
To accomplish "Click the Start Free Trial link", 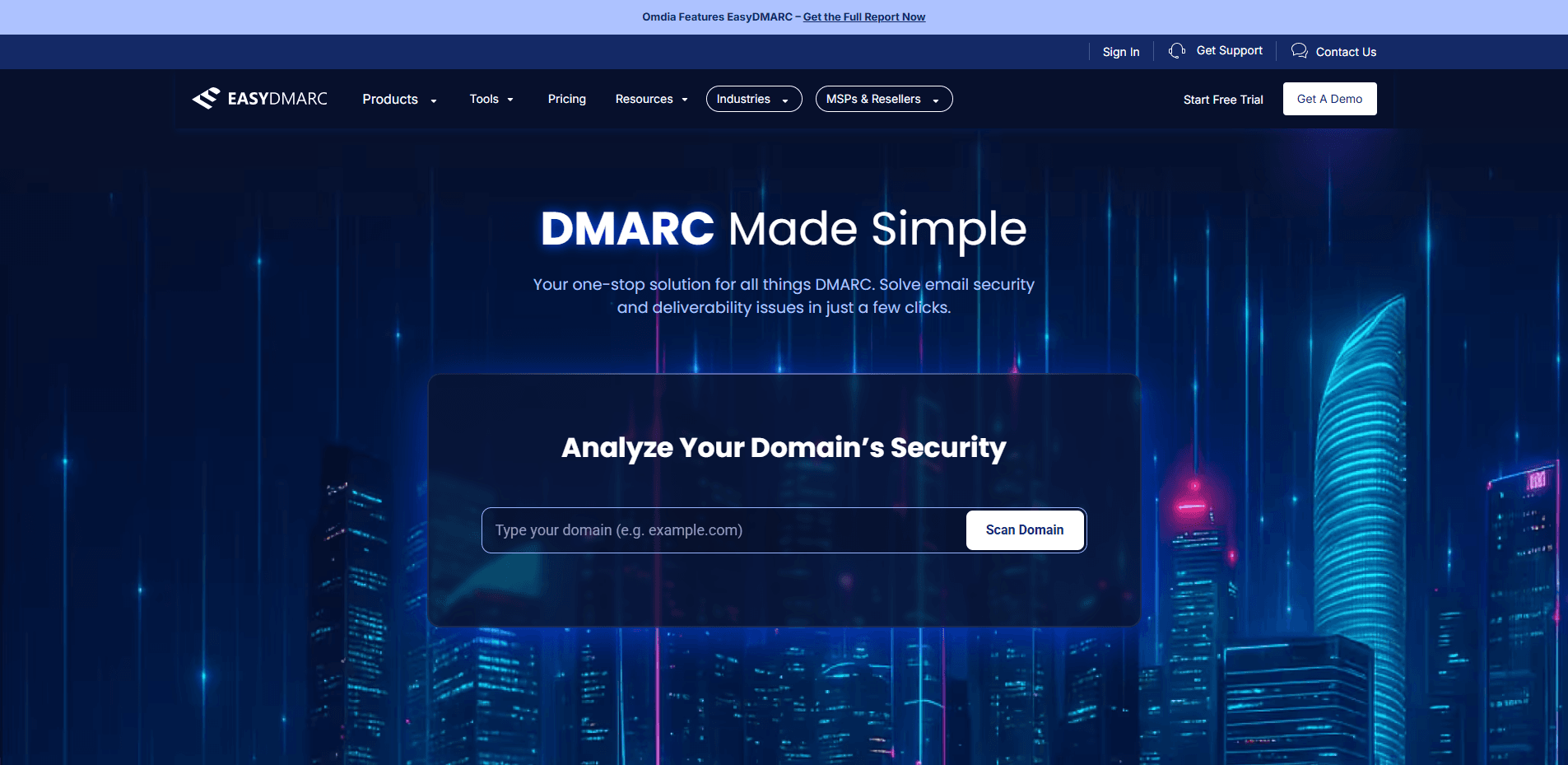I will pos(1223,99).
